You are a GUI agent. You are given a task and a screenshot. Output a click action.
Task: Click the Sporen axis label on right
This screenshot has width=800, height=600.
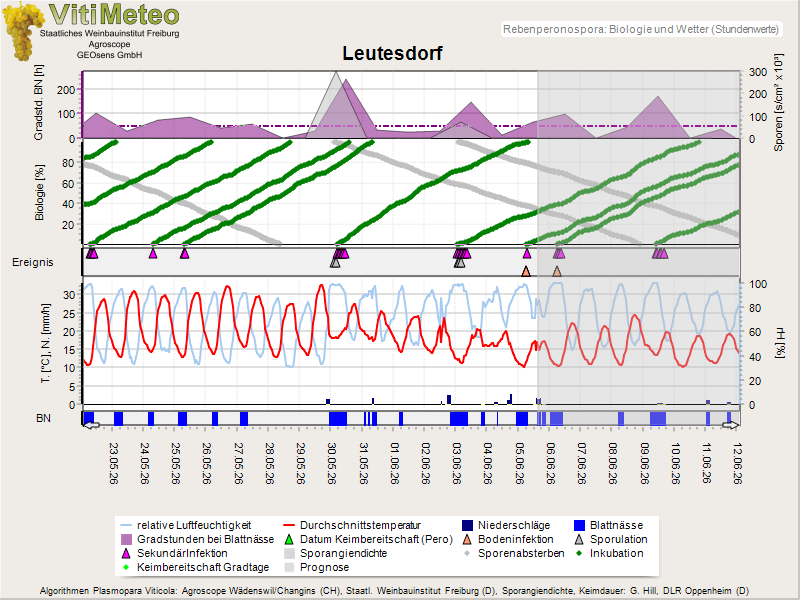[x=778, y=103]
